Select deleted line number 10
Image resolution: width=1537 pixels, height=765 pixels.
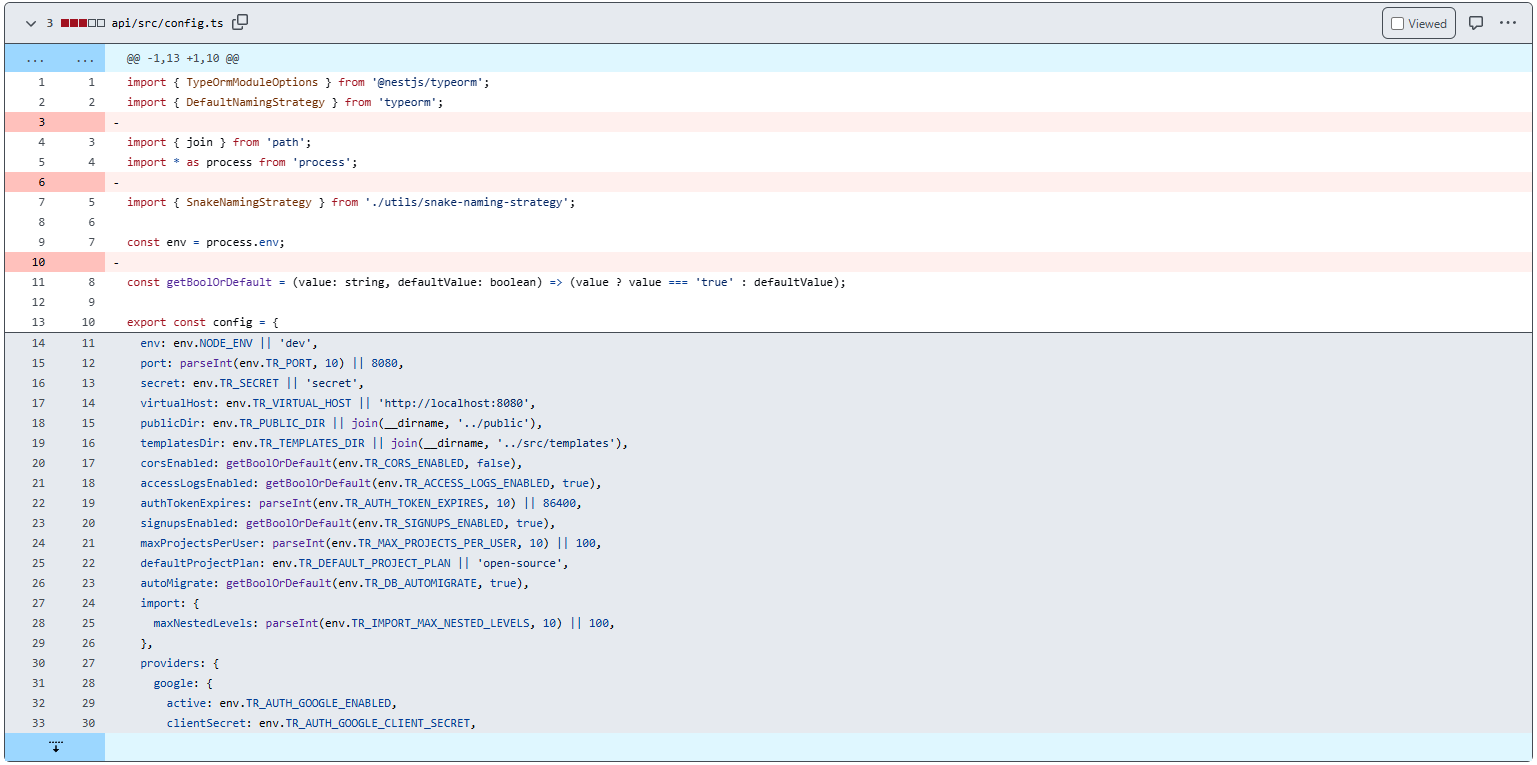41,262
